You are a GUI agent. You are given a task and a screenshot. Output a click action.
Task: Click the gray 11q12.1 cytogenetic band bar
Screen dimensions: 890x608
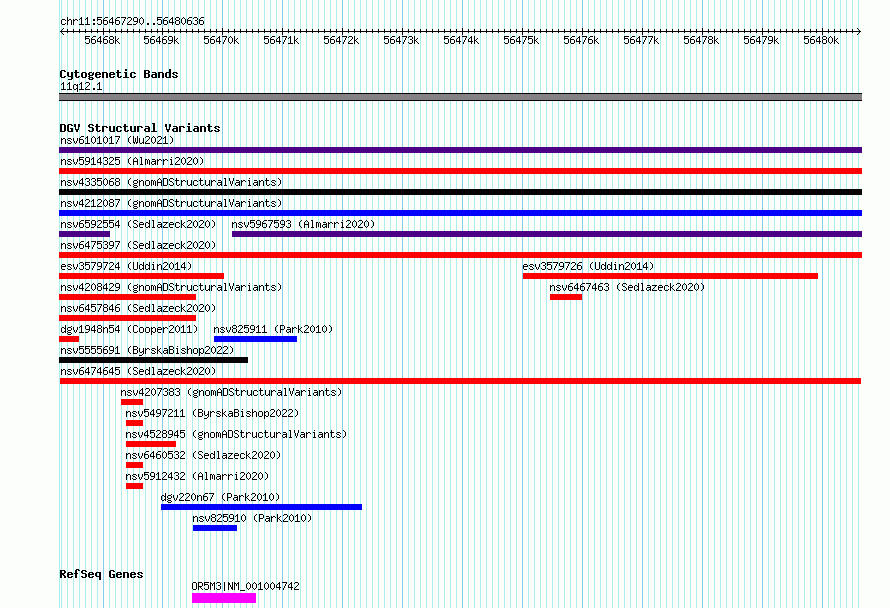click(460, 97)
